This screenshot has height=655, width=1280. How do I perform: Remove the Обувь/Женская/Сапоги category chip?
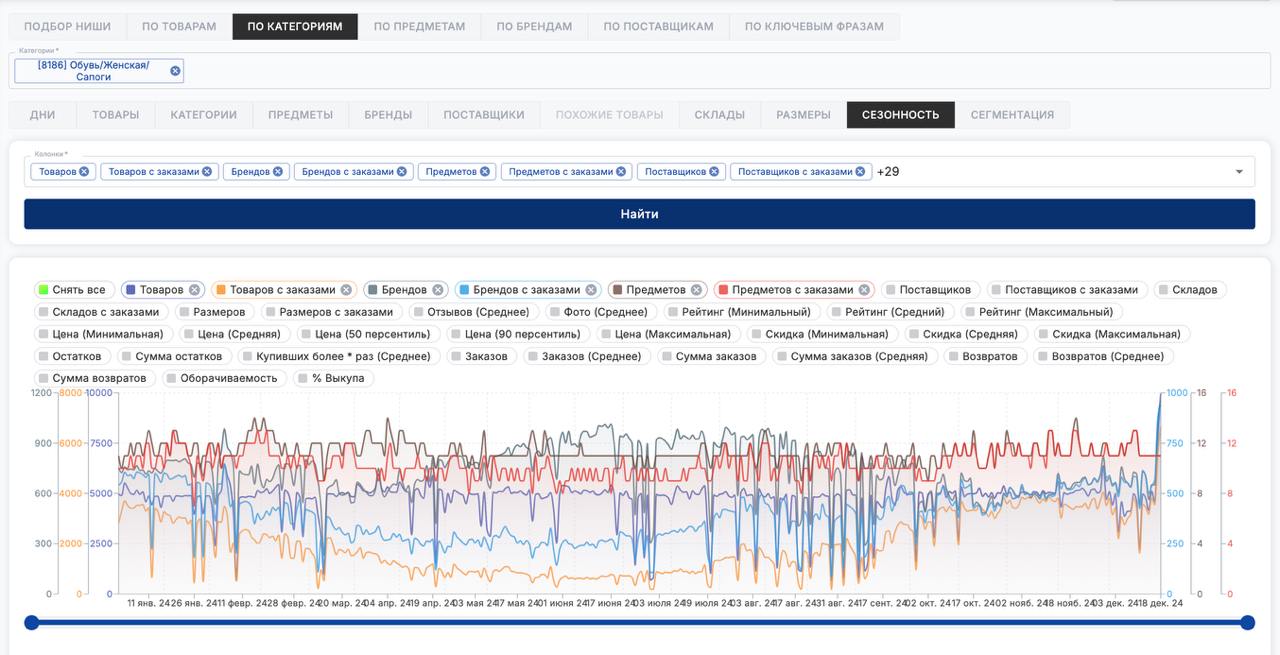pyautogui.click(x=176, y=71)
